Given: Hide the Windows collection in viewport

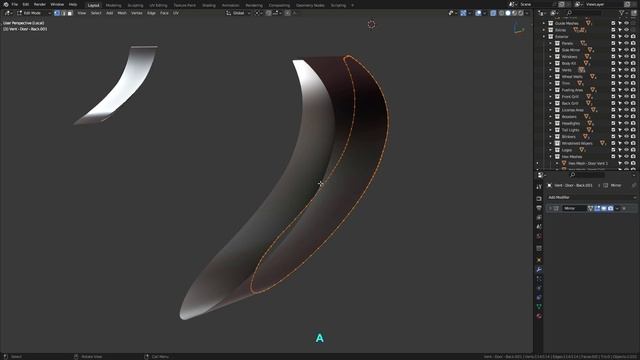Looking at the screenshot, I should [x=627, y=57].
